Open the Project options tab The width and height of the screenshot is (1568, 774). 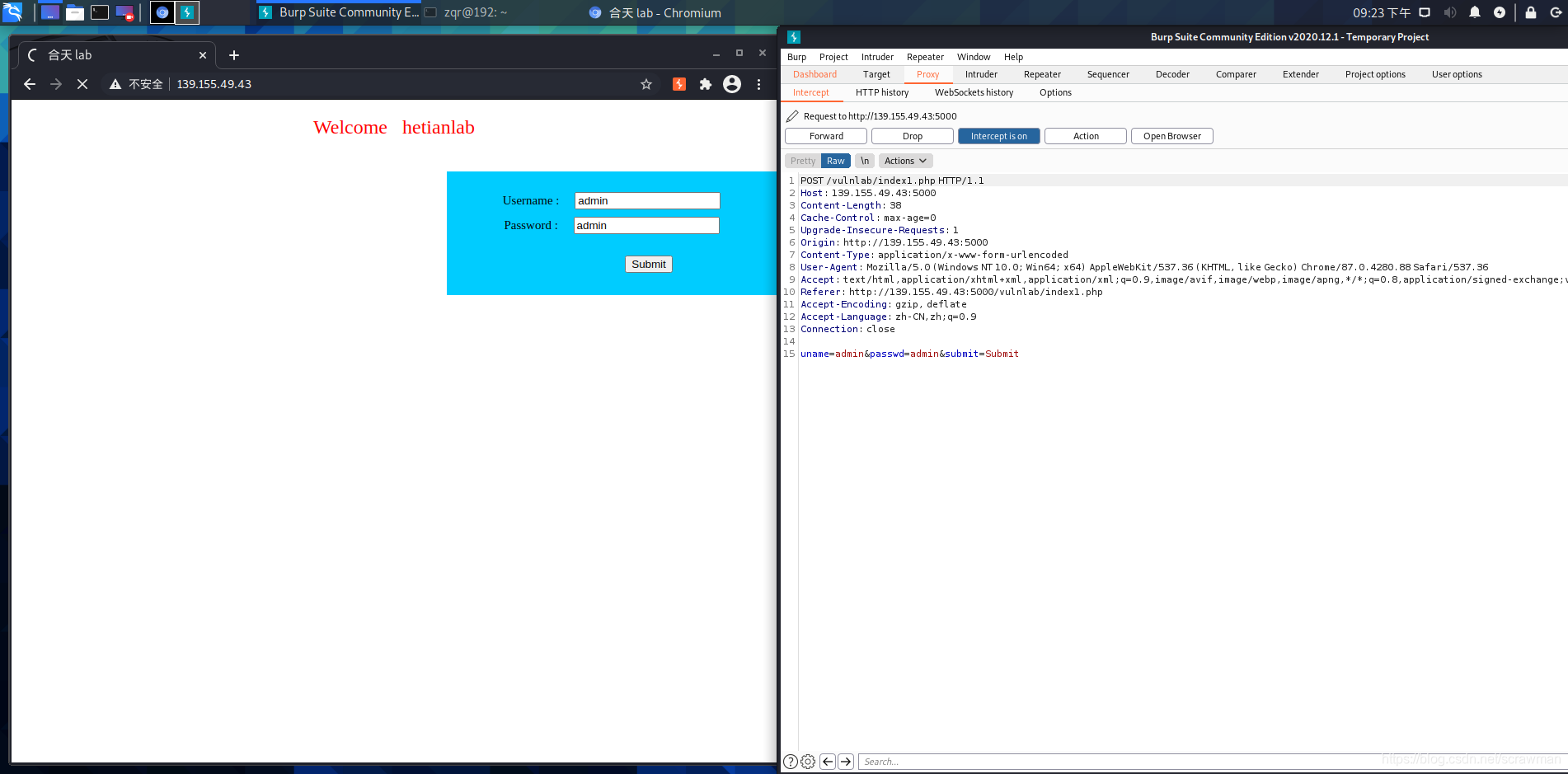pos(1375,74)
